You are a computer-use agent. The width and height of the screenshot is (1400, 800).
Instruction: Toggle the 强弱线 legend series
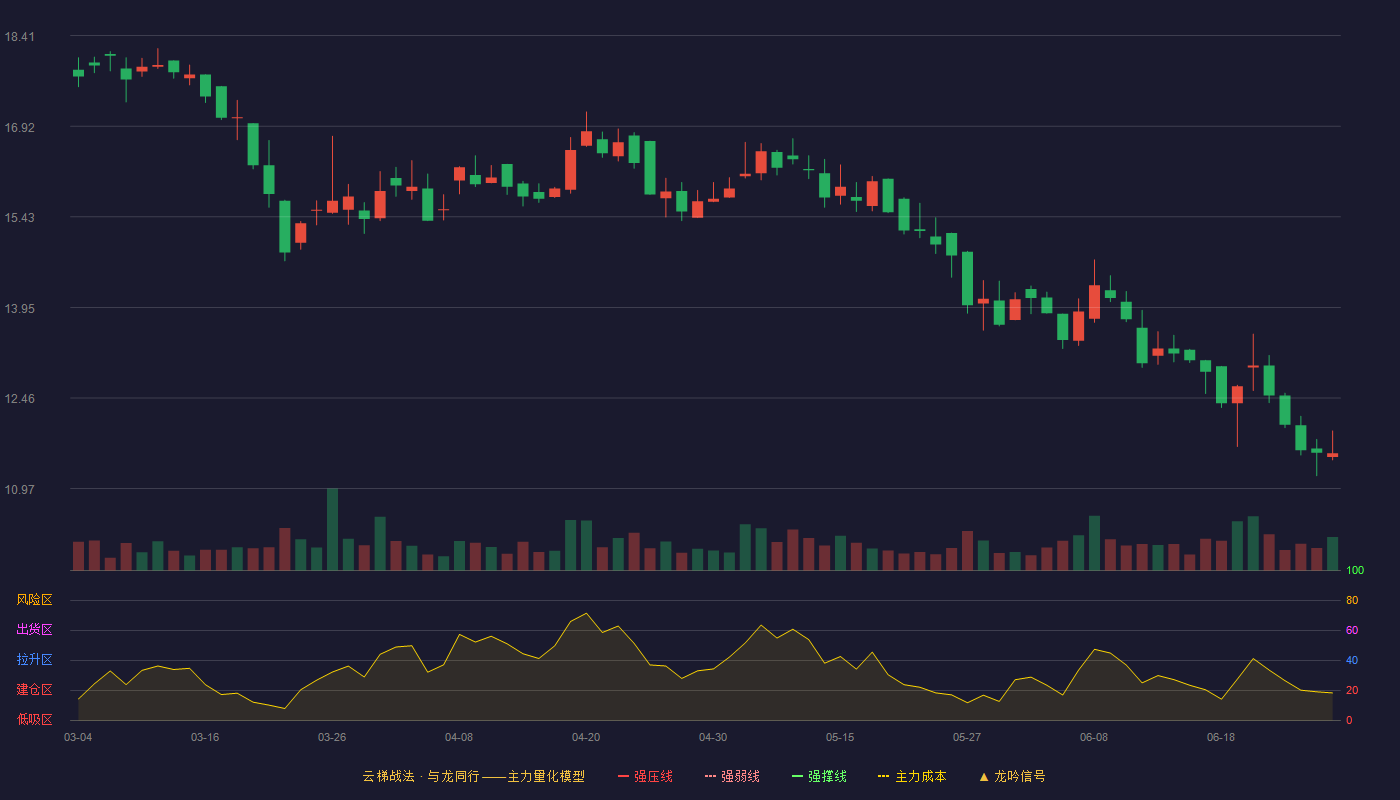pos(732,776)
